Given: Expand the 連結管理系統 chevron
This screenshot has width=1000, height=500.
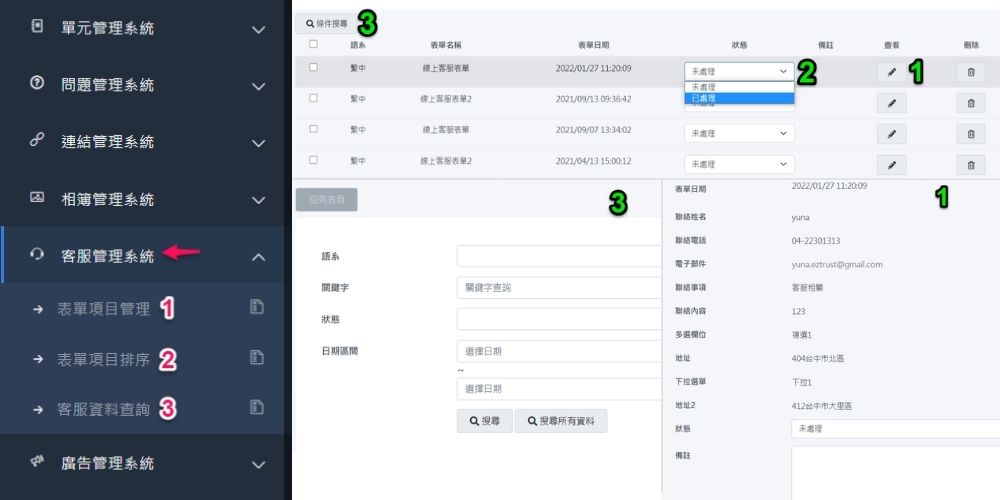Looking at the screenshot, I should [258, 143].
